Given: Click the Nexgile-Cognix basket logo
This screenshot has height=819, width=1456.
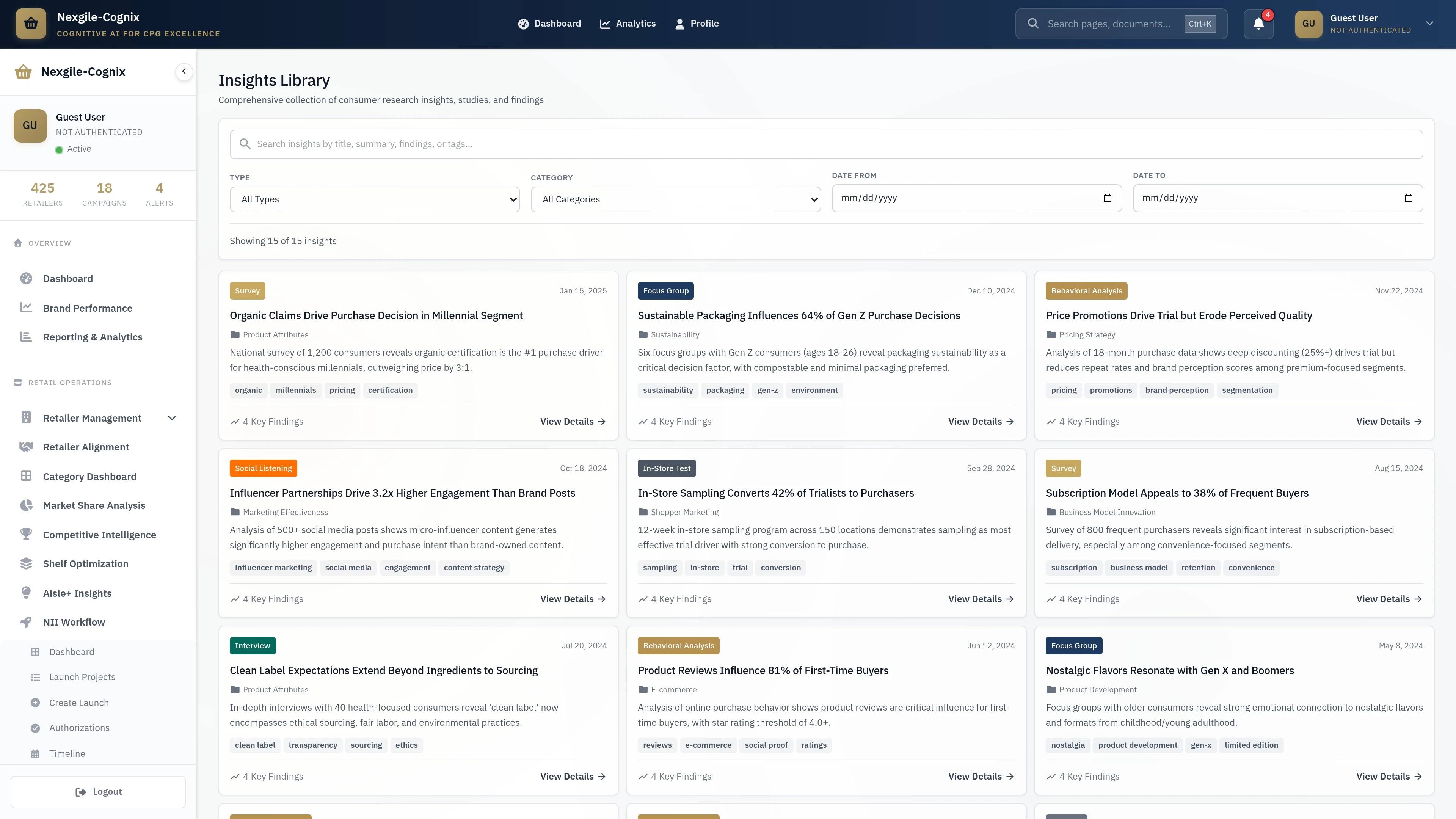Looking at the screenshot, I should pyautogui.click(x=31, y=24).
